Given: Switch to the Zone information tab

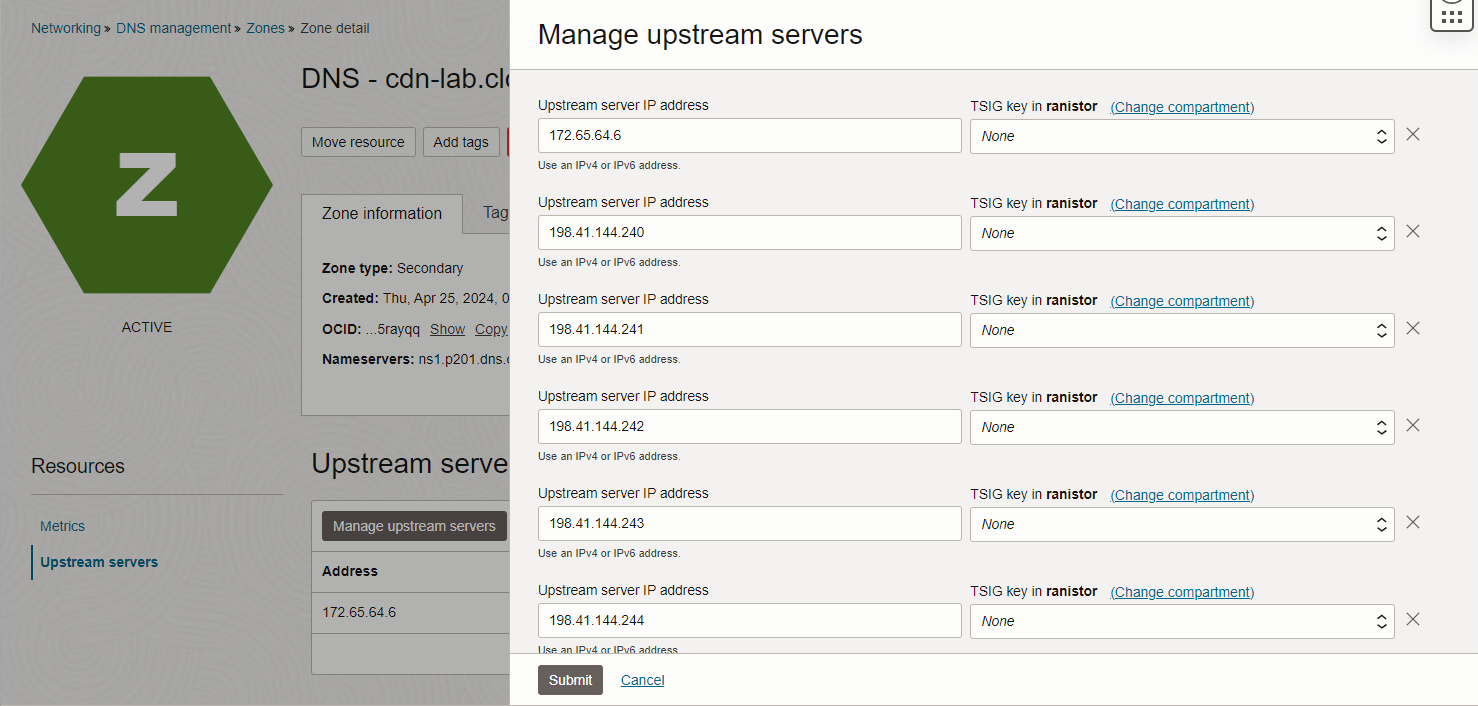Looking at the screenshot, I should pyautogui.click(x=381, y=213).
